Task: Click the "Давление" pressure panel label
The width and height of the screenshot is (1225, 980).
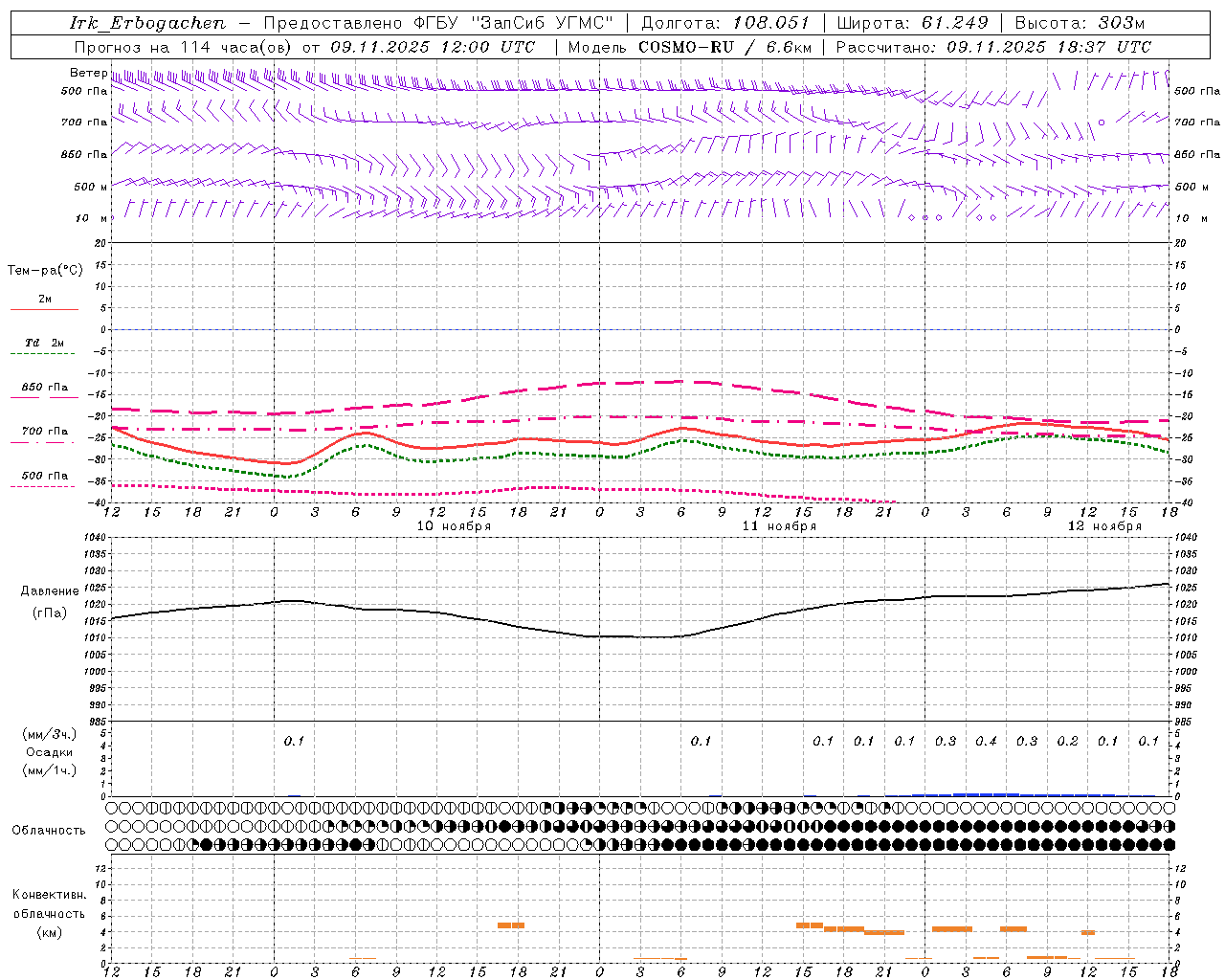Action: click(50, 591)
